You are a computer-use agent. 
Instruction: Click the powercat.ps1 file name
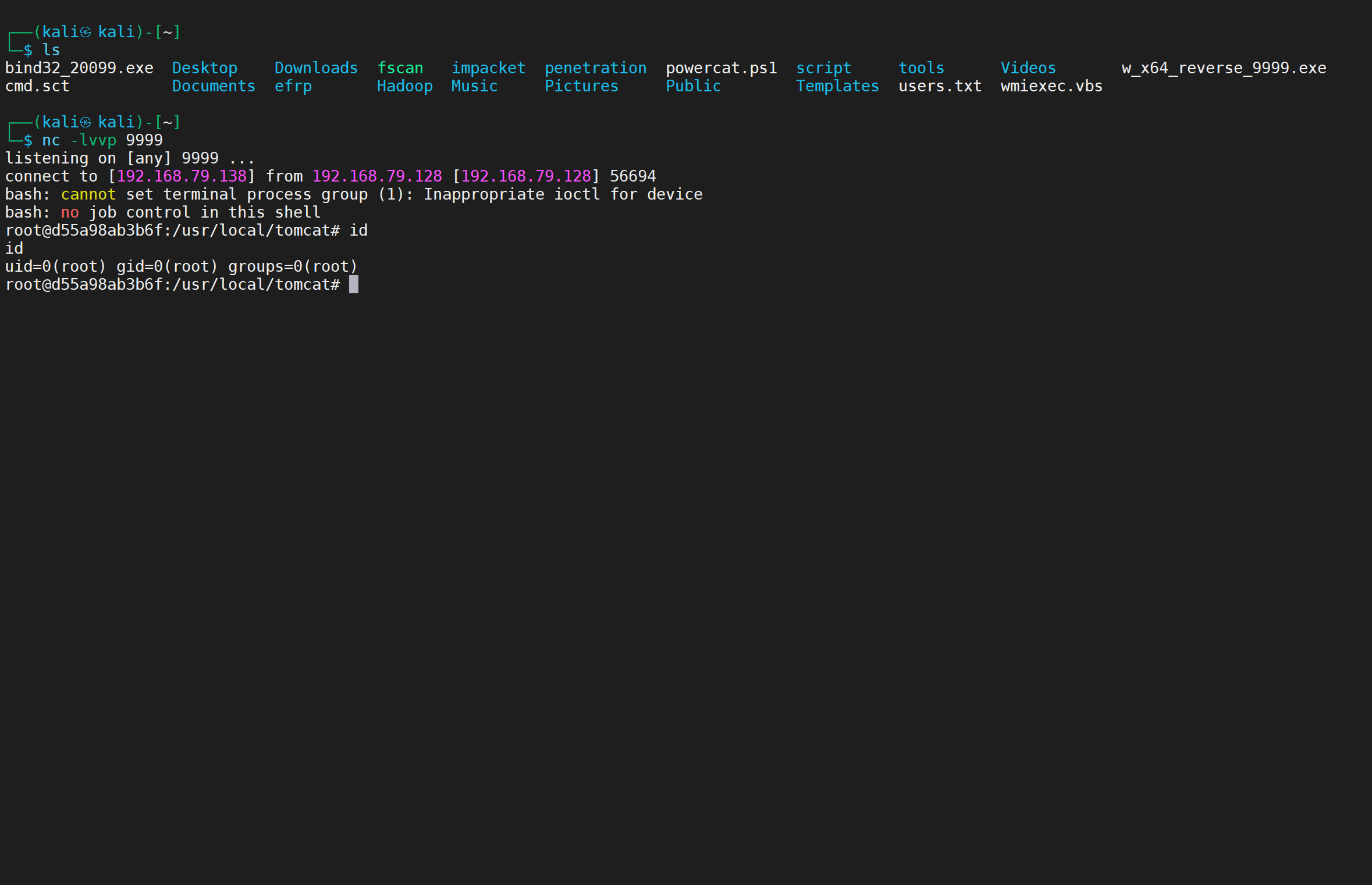[721, 68]
